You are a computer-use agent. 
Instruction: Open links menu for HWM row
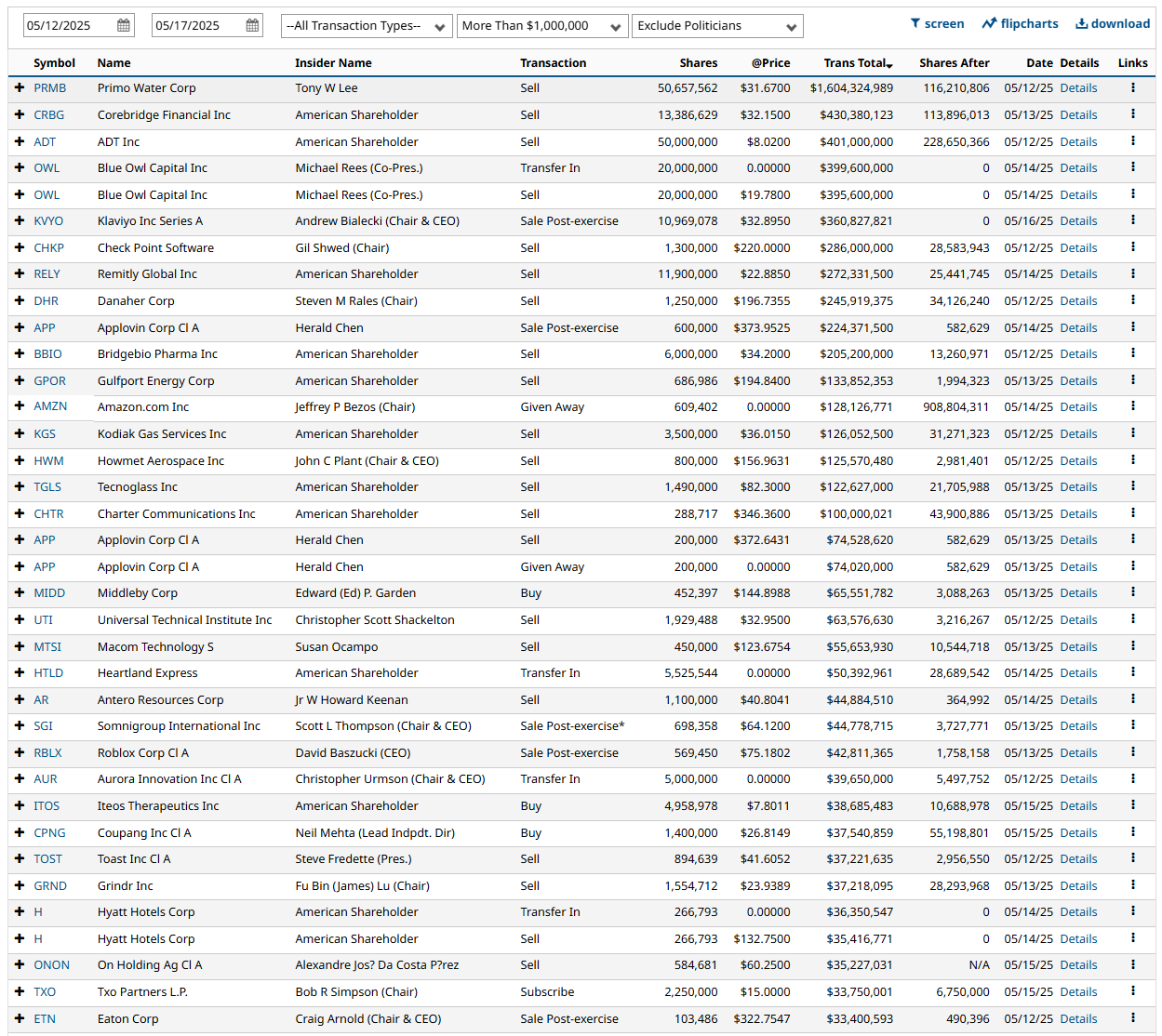1132,460
